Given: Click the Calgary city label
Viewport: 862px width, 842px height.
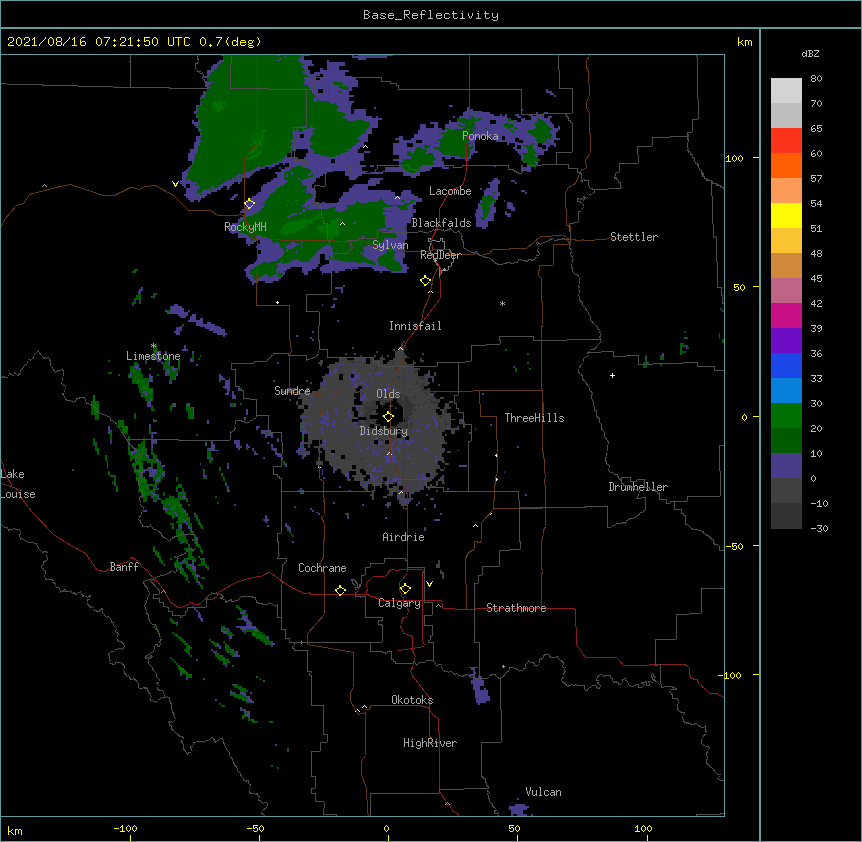Looking at the screenshot, I should point(399,603).
